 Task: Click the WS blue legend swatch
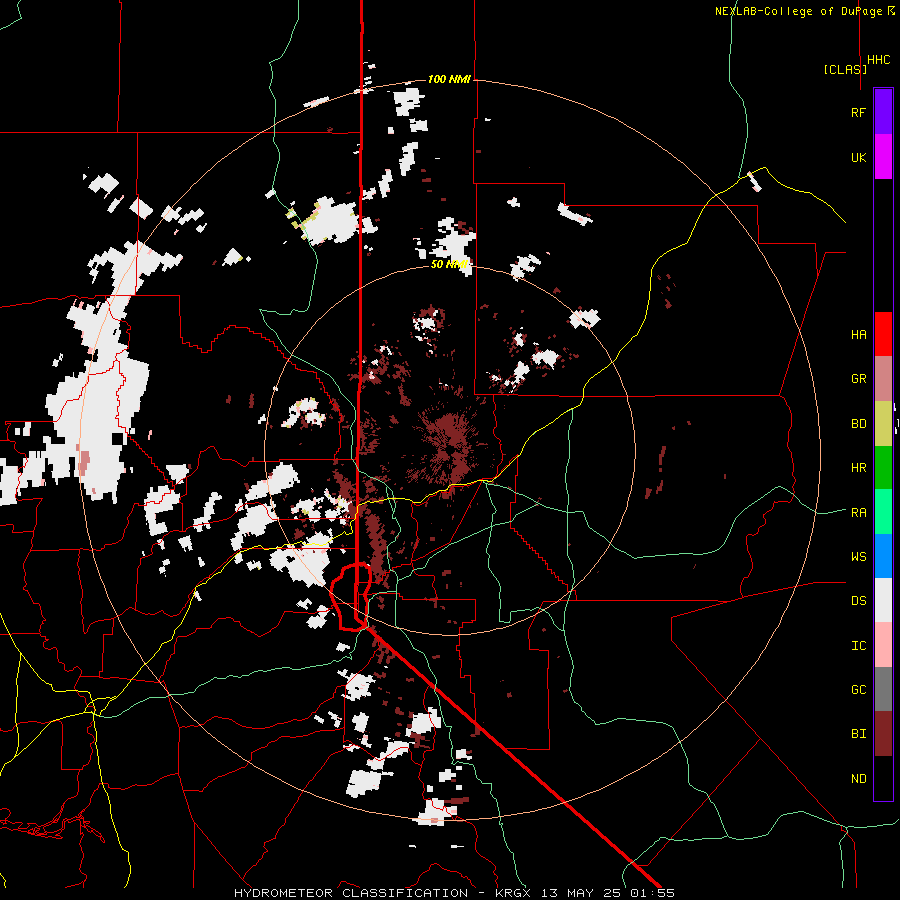coord(883,556)
